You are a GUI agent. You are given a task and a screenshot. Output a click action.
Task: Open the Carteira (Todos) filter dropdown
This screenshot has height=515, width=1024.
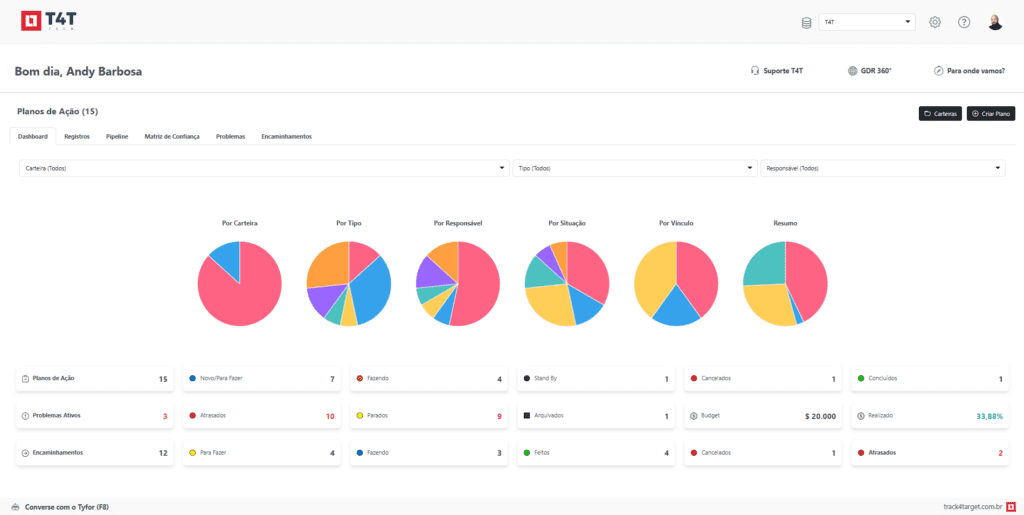point(264,168)
